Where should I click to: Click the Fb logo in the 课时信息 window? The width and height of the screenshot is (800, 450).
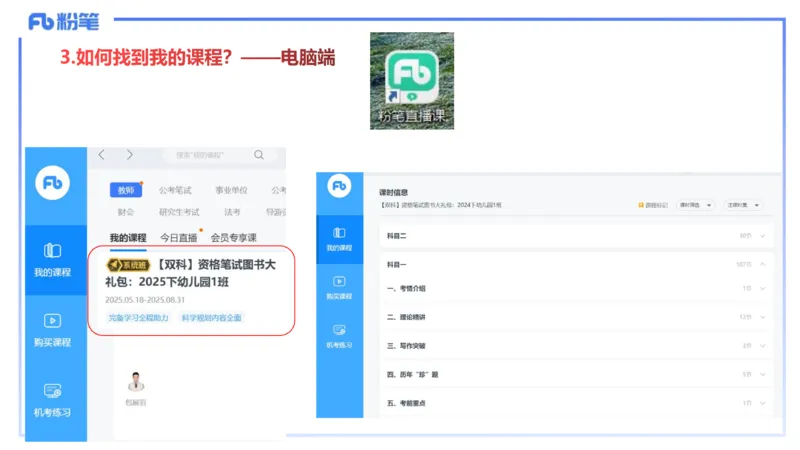tap(339, 186)
